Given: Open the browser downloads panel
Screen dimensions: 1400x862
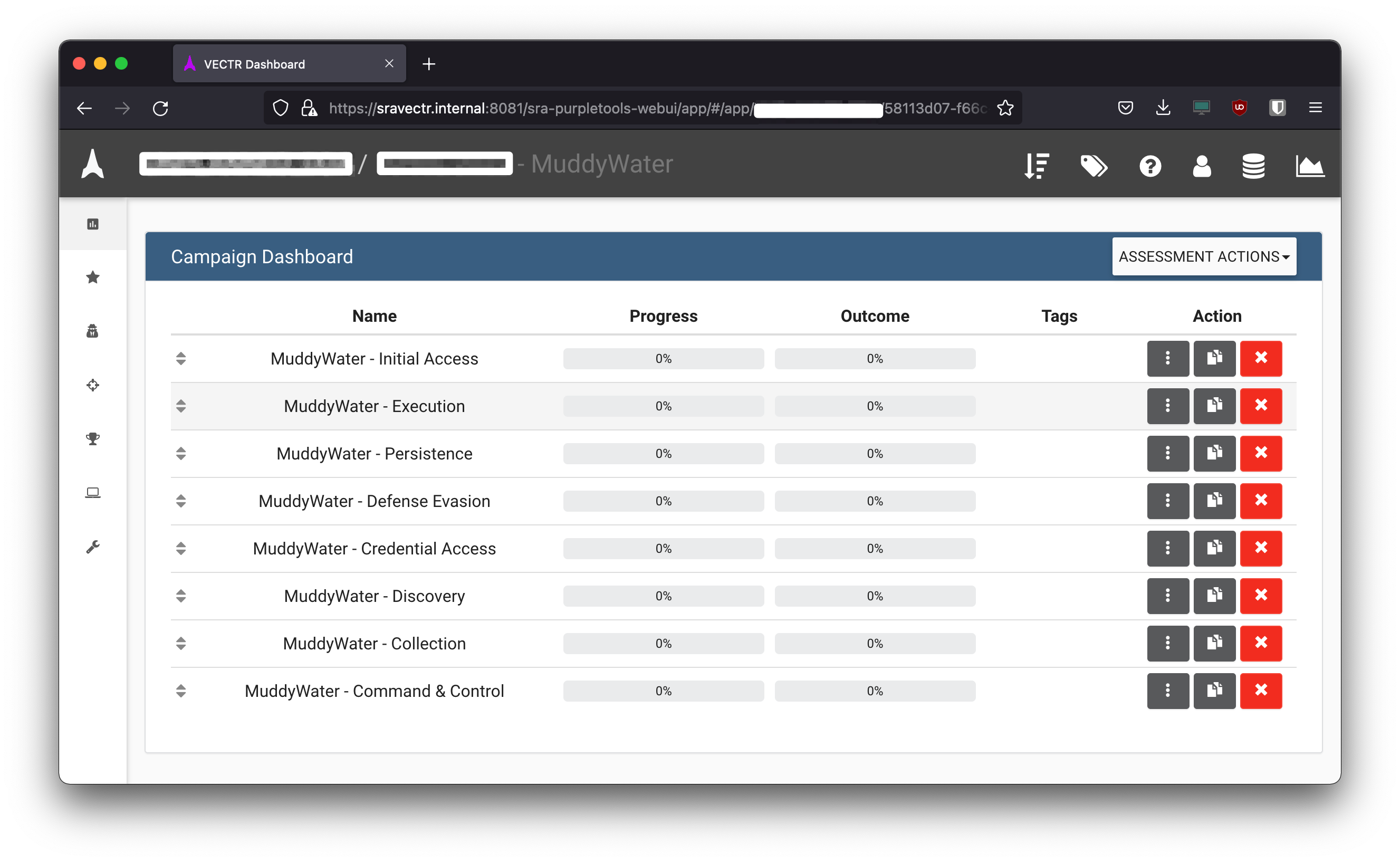Looking at the screenshot, I should 1163,107.
